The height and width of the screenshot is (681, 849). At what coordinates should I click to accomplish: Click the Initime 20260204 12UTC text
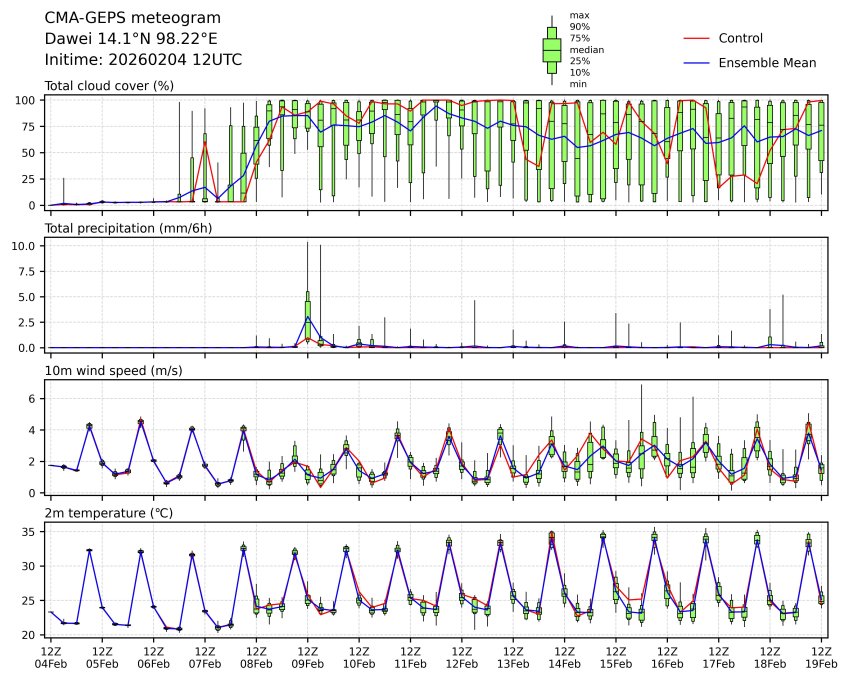143,60
